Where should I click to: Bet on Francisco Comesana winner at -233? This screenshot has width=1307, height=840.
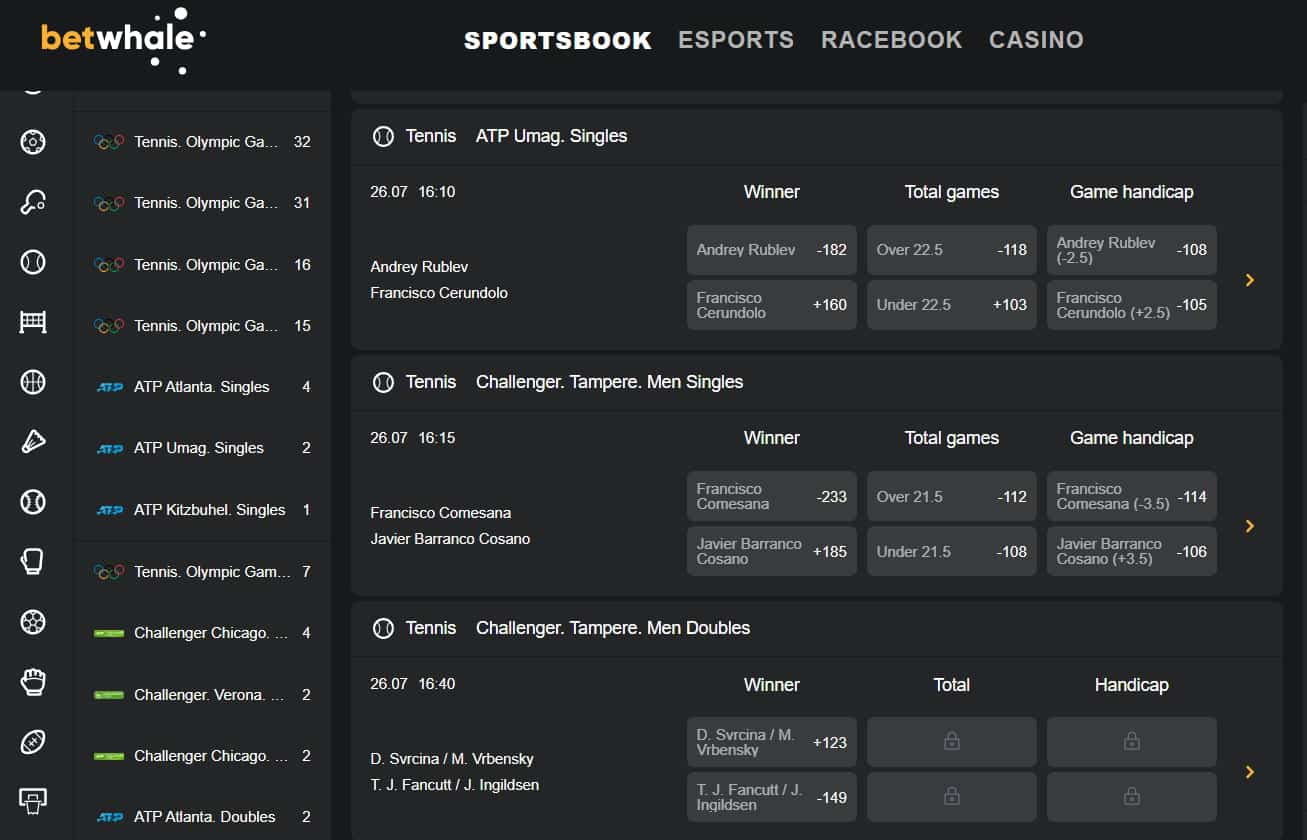[x=772, y=496]
